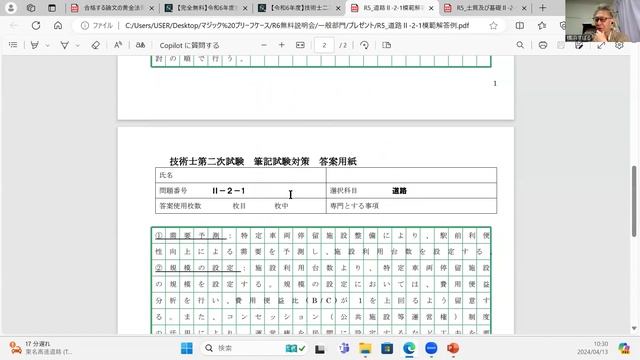The height and width of the screenshot is (360, 640).
Task: Click the 氏名 field label
Action: (166, 175)
